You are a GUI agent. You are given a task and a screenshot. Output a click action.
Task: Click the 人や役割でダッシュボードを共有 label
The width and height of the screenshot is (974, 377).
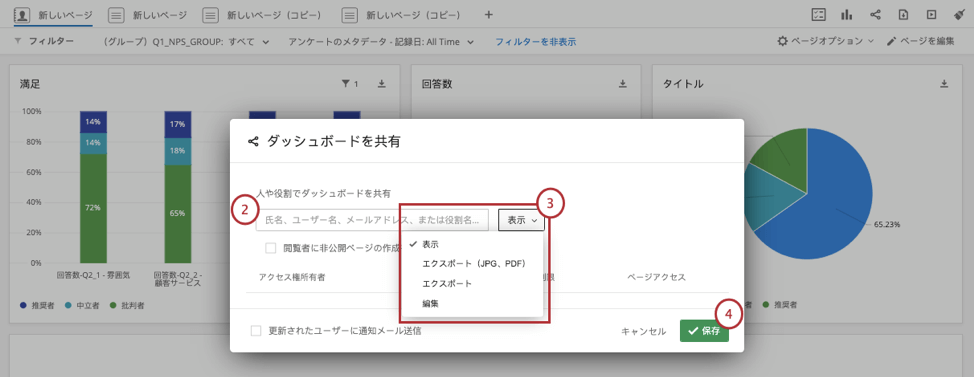(x=324, y=194)
